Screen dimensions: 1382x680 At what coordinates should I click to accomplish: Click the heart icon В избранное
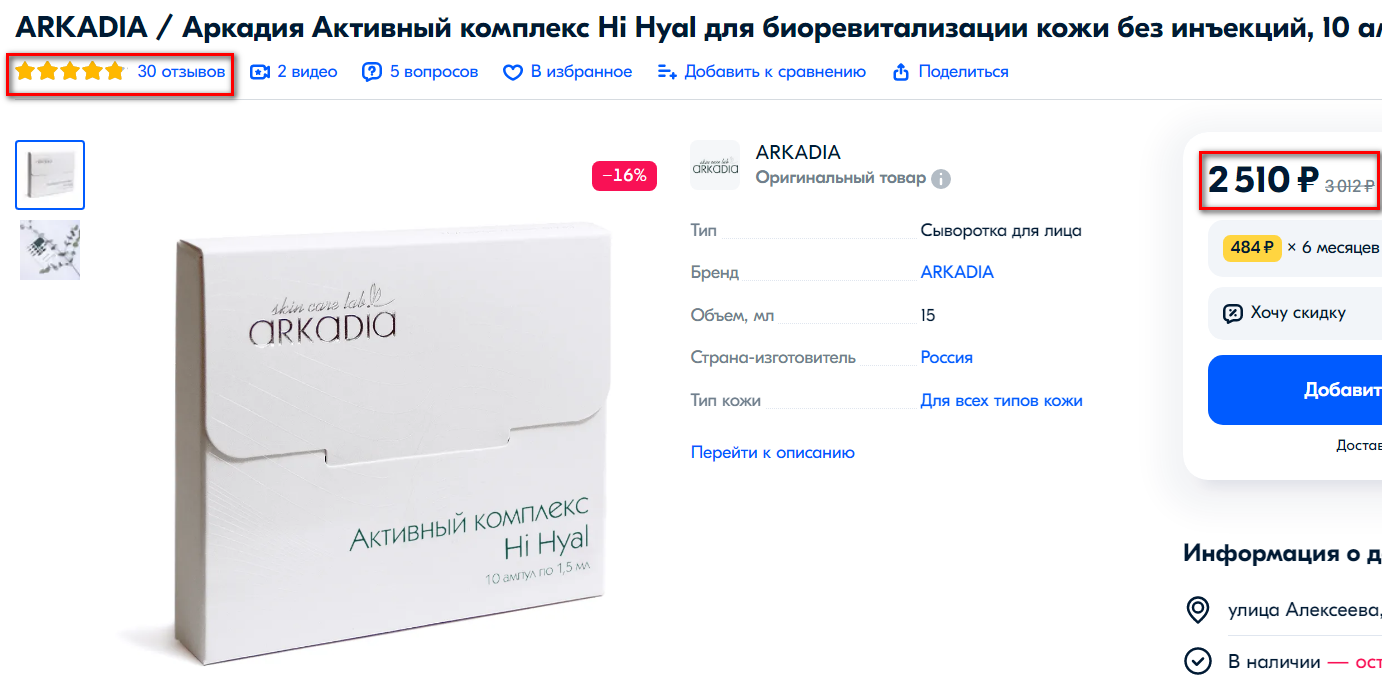click(513, 72)
